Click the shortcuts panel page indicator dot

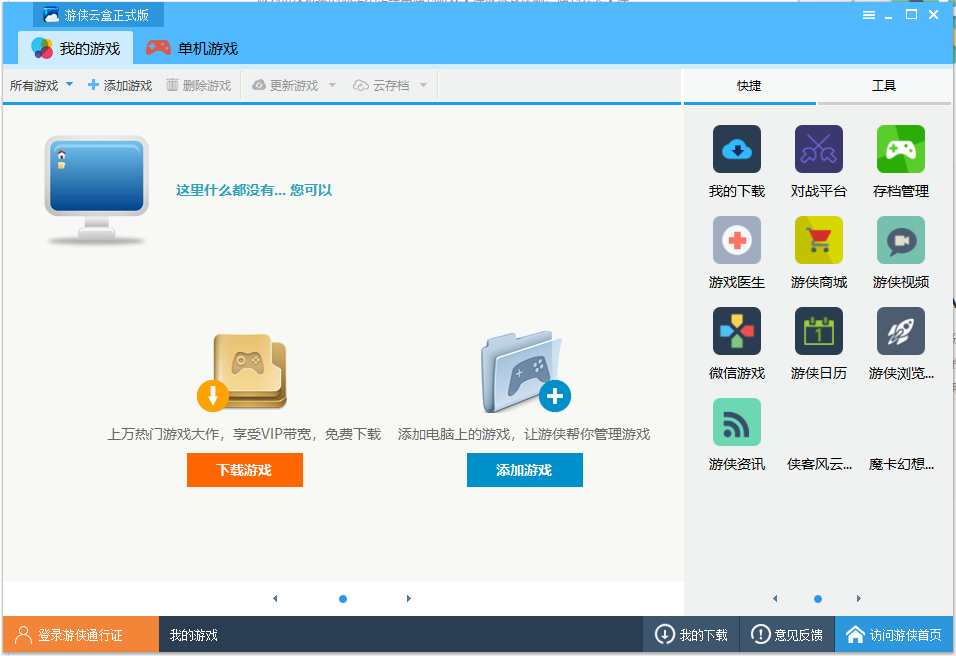point(818,599)
